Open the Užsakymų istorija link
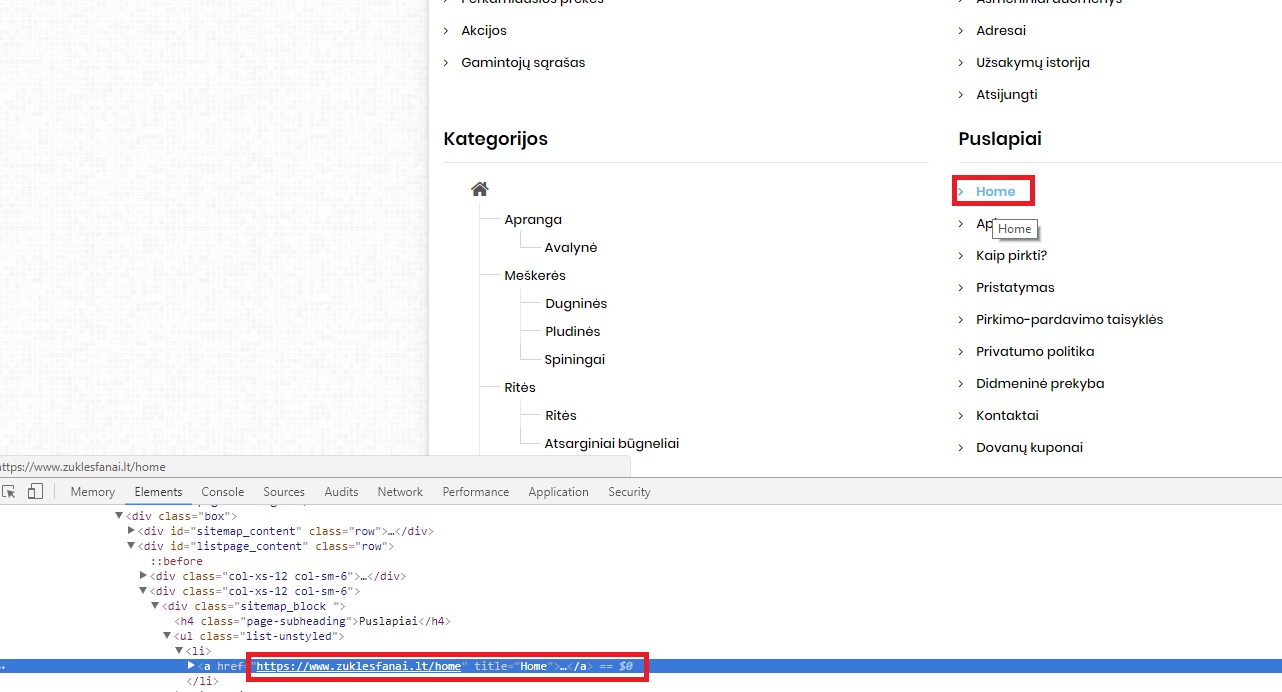This screenshot has height=692, width=1282. click(x=1033, y=62)
